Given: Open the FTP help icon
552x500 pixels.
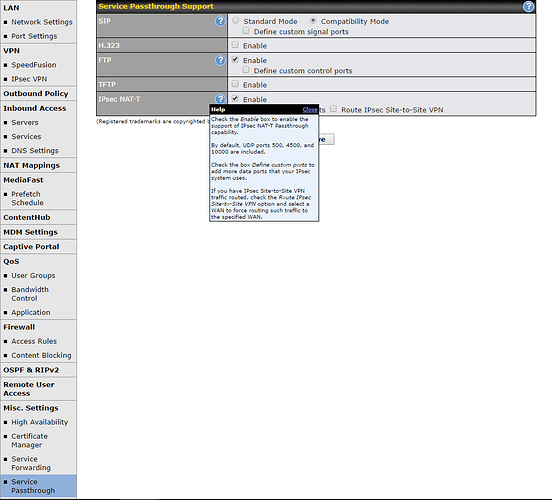Looking at the screenshot, I should click(x=220, y=61).
